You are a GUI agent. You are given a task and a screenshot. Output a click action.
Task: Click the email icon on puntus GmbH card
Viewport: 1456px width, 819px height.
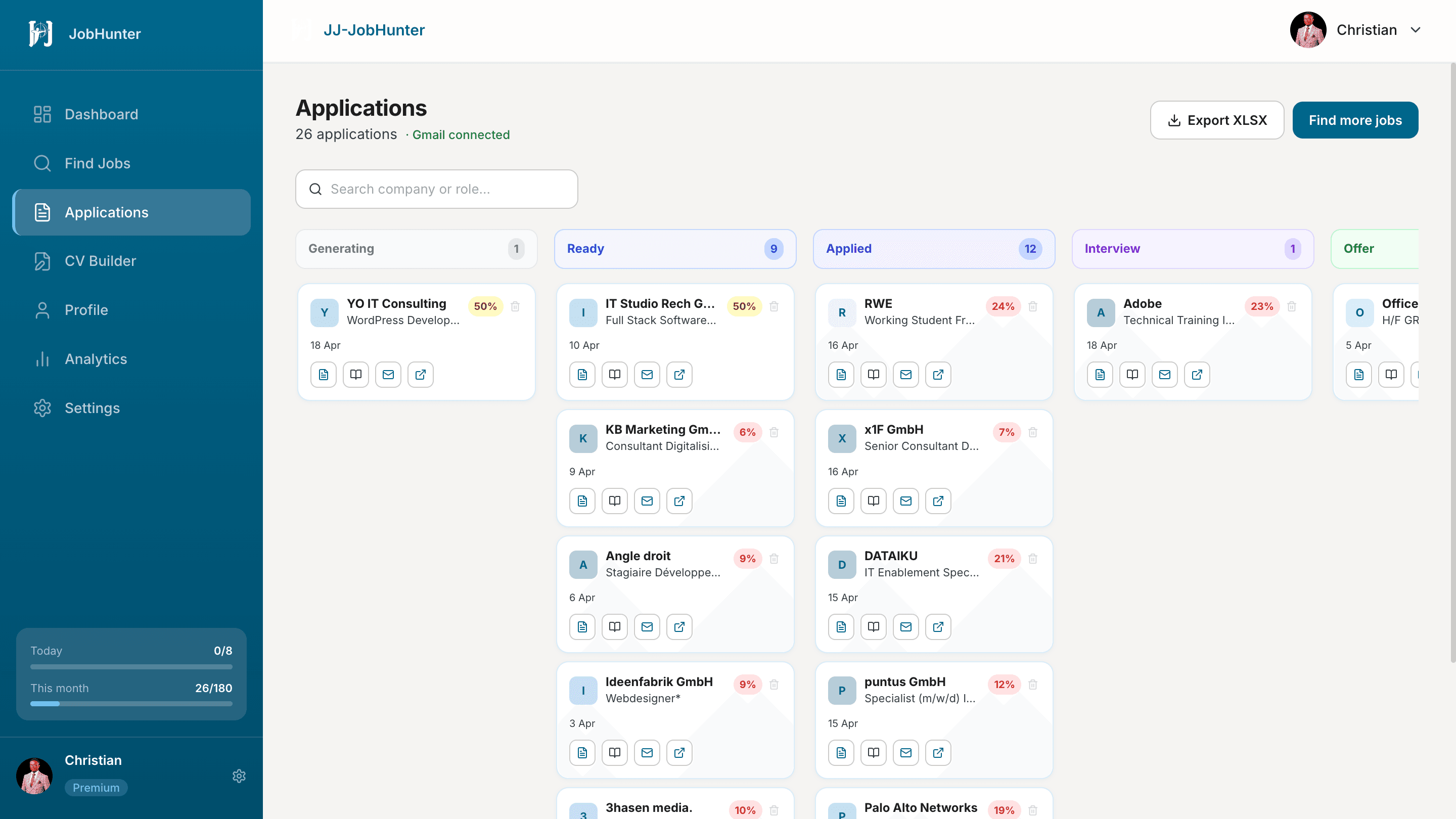pos(906,753)
